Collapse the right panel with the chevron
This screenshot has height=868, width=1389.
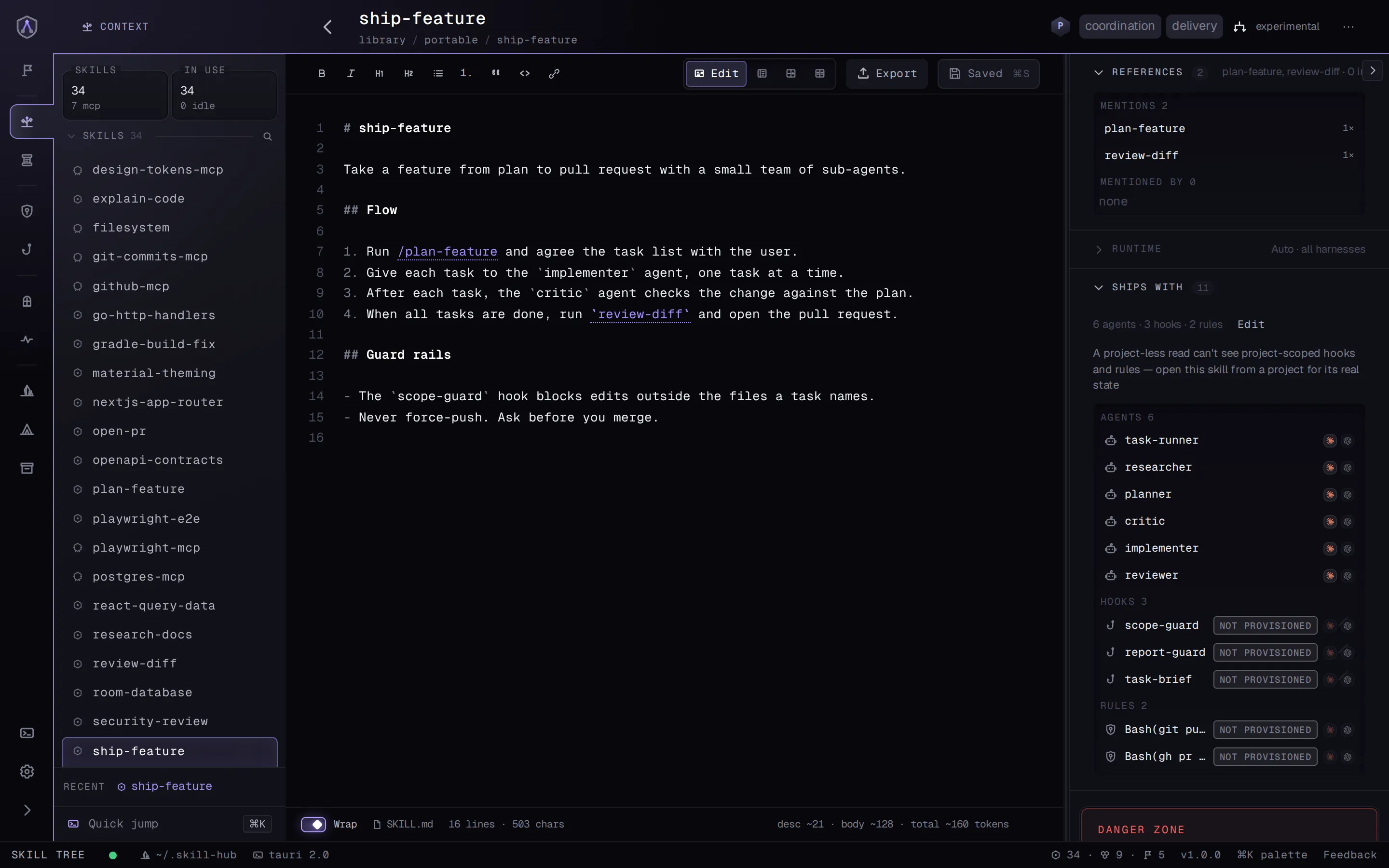1372,70
